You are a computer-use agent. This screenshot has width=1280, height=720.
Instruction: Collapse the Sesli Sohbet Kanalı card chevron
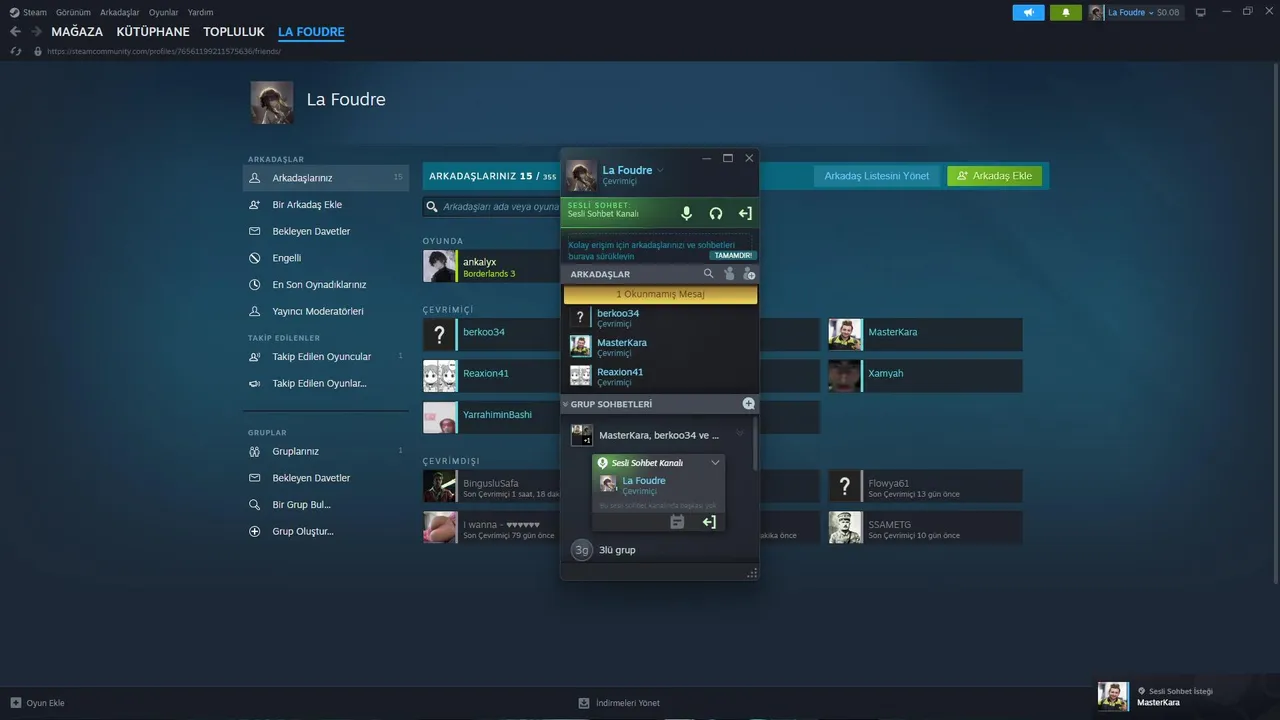[715, 463]
